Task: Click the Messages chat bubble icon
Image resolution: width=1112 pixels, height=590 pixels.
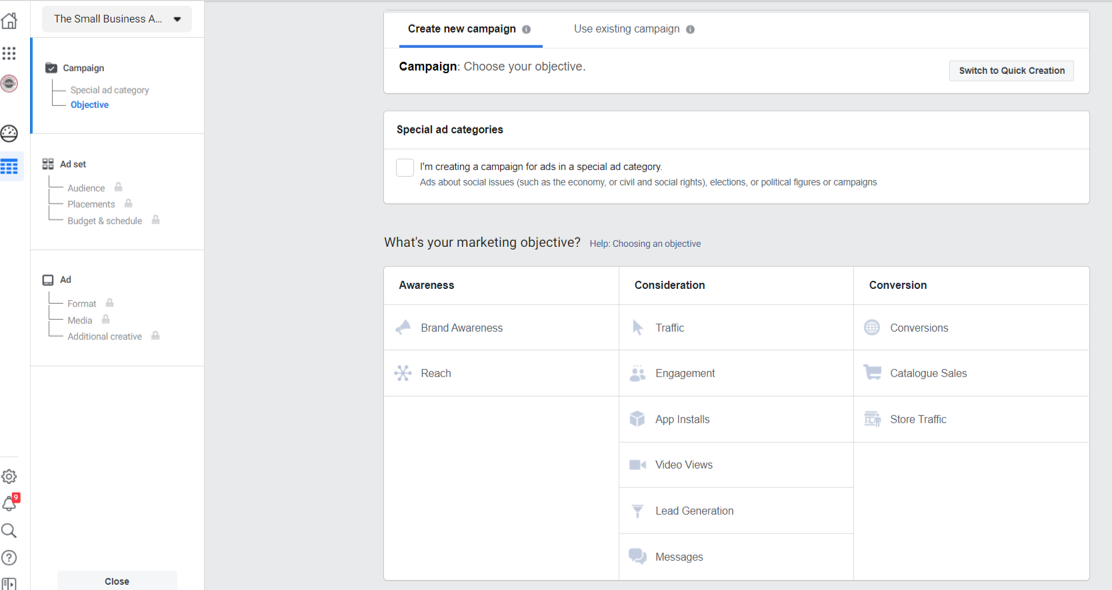Action: click(x=638, y=557)
